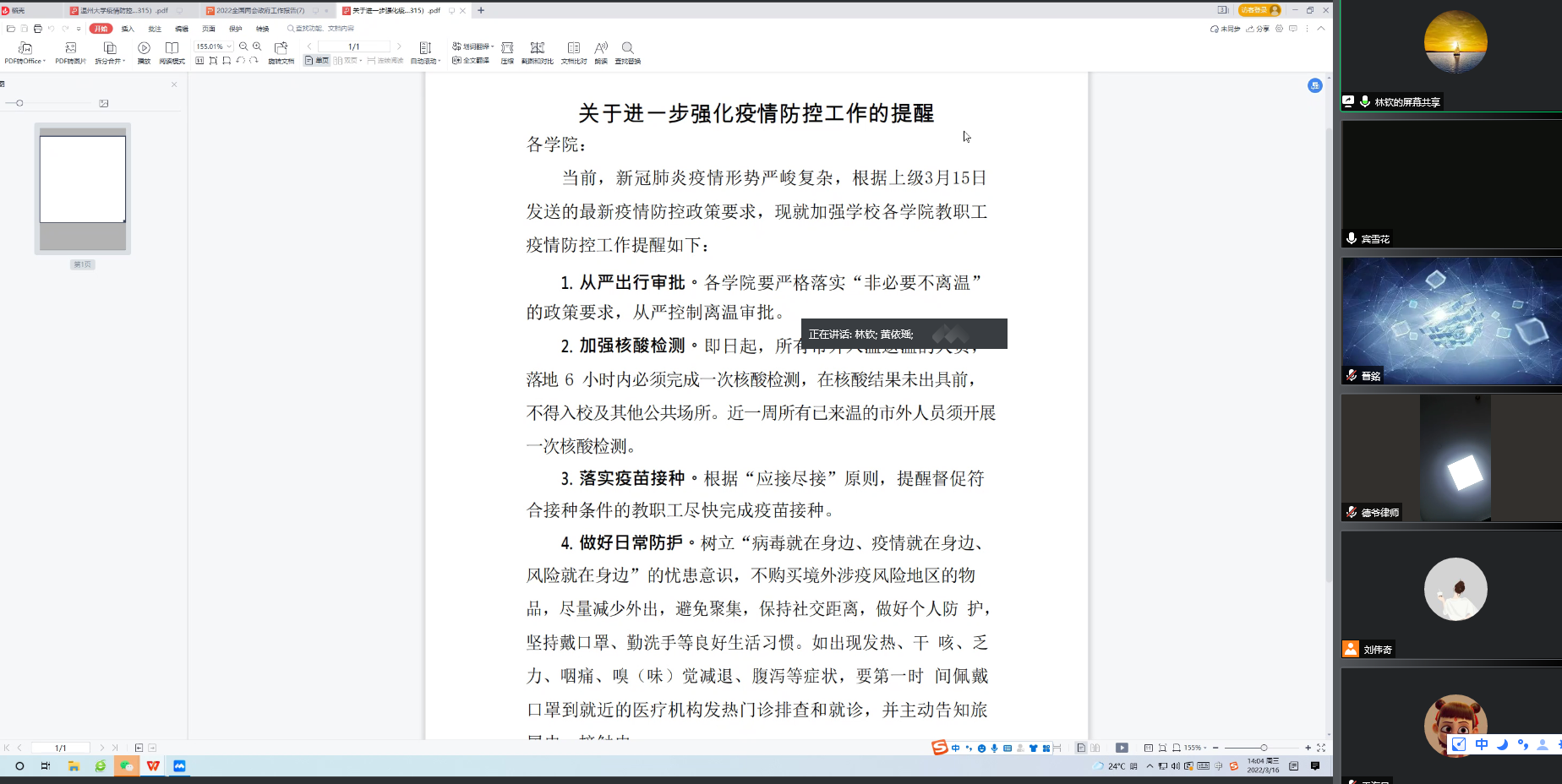
Task: Click the 分享 share button
Action: [x=1258, y=29]
